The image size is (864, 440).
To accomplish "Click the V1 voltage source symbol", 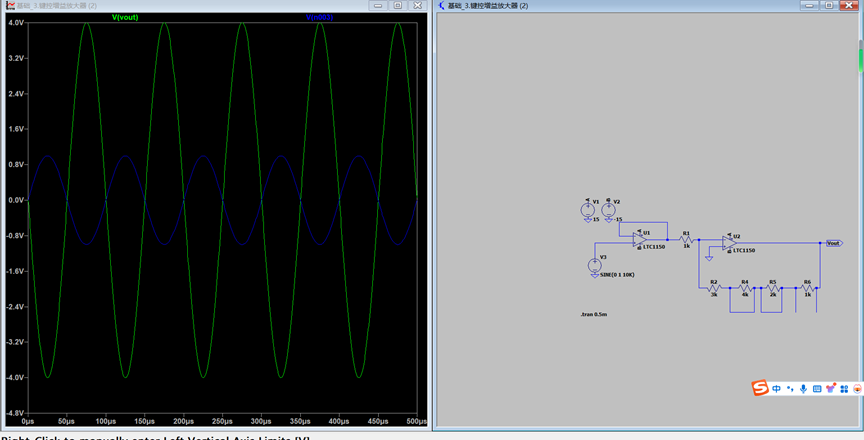I will coord(587,209).
